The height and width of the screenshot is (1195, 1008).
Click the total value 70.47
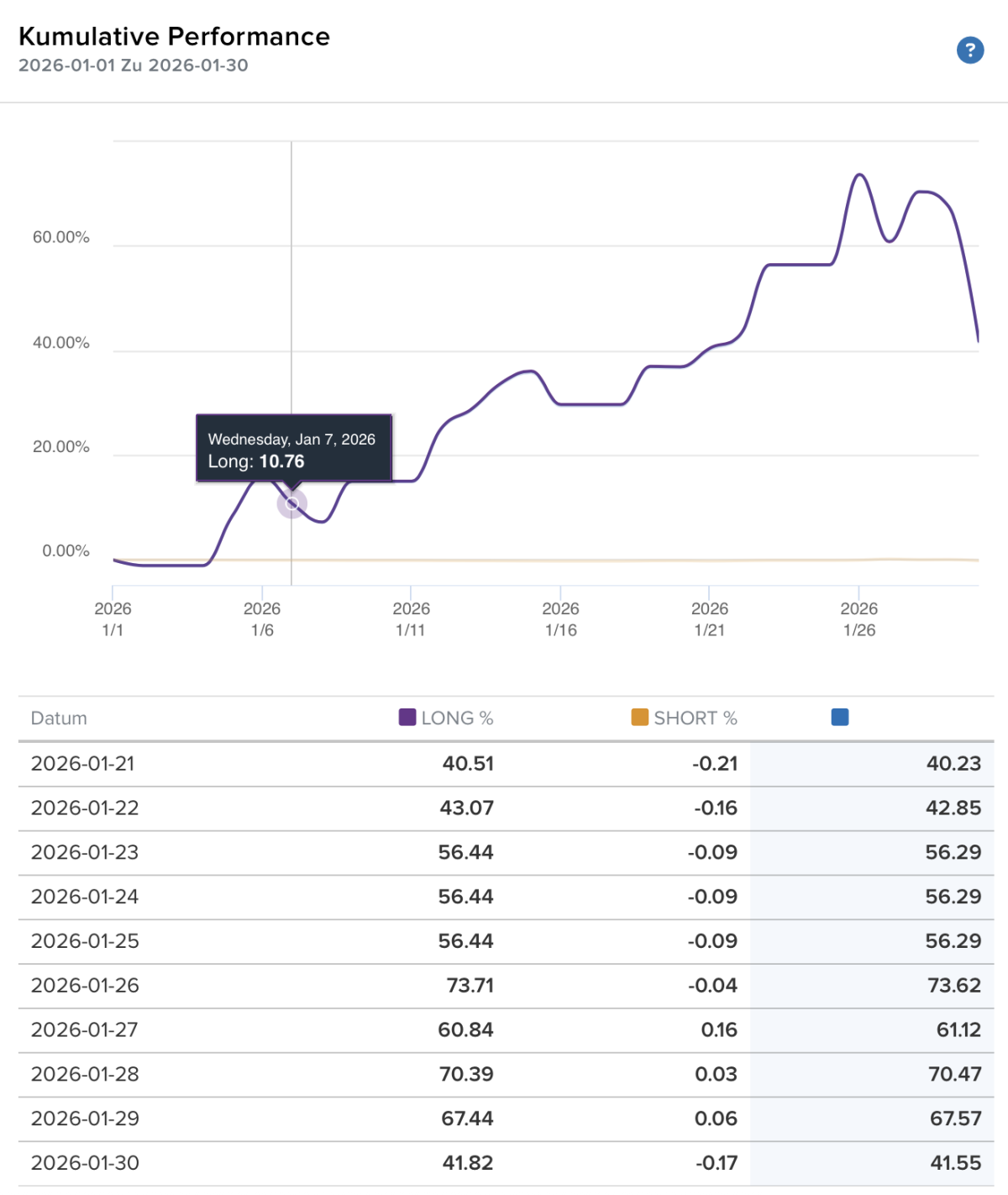tap(954, 1075)
